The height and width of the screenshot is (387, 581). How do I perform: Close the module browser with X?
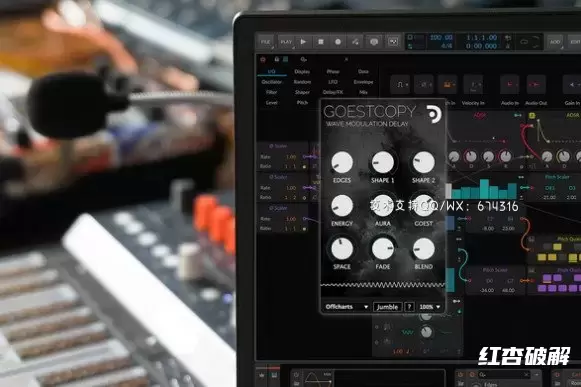click(346, 59)
